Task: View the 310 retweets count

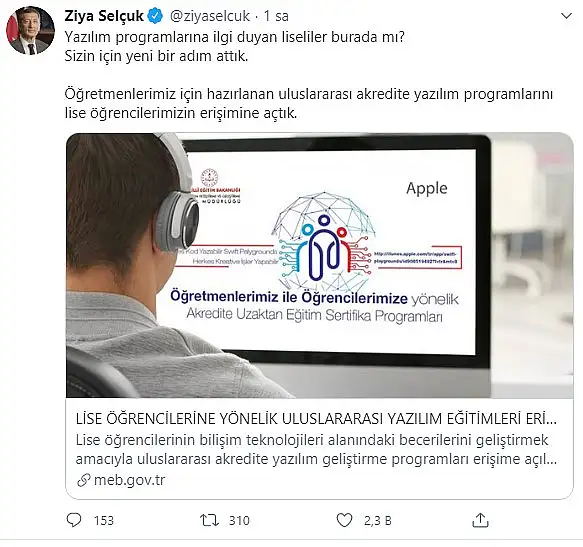Action: 239,520
